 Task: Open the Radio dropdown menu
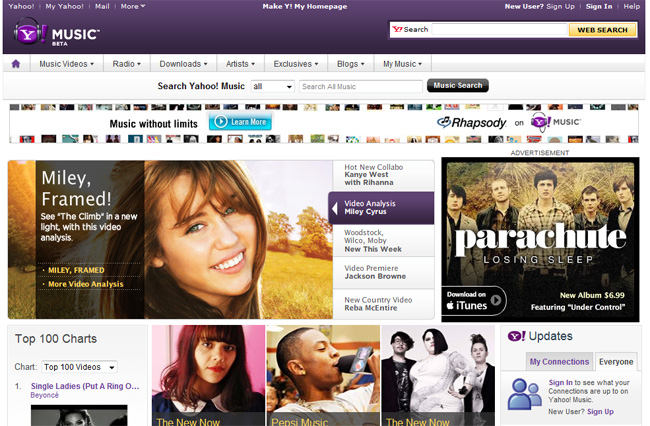click(126, 64)
